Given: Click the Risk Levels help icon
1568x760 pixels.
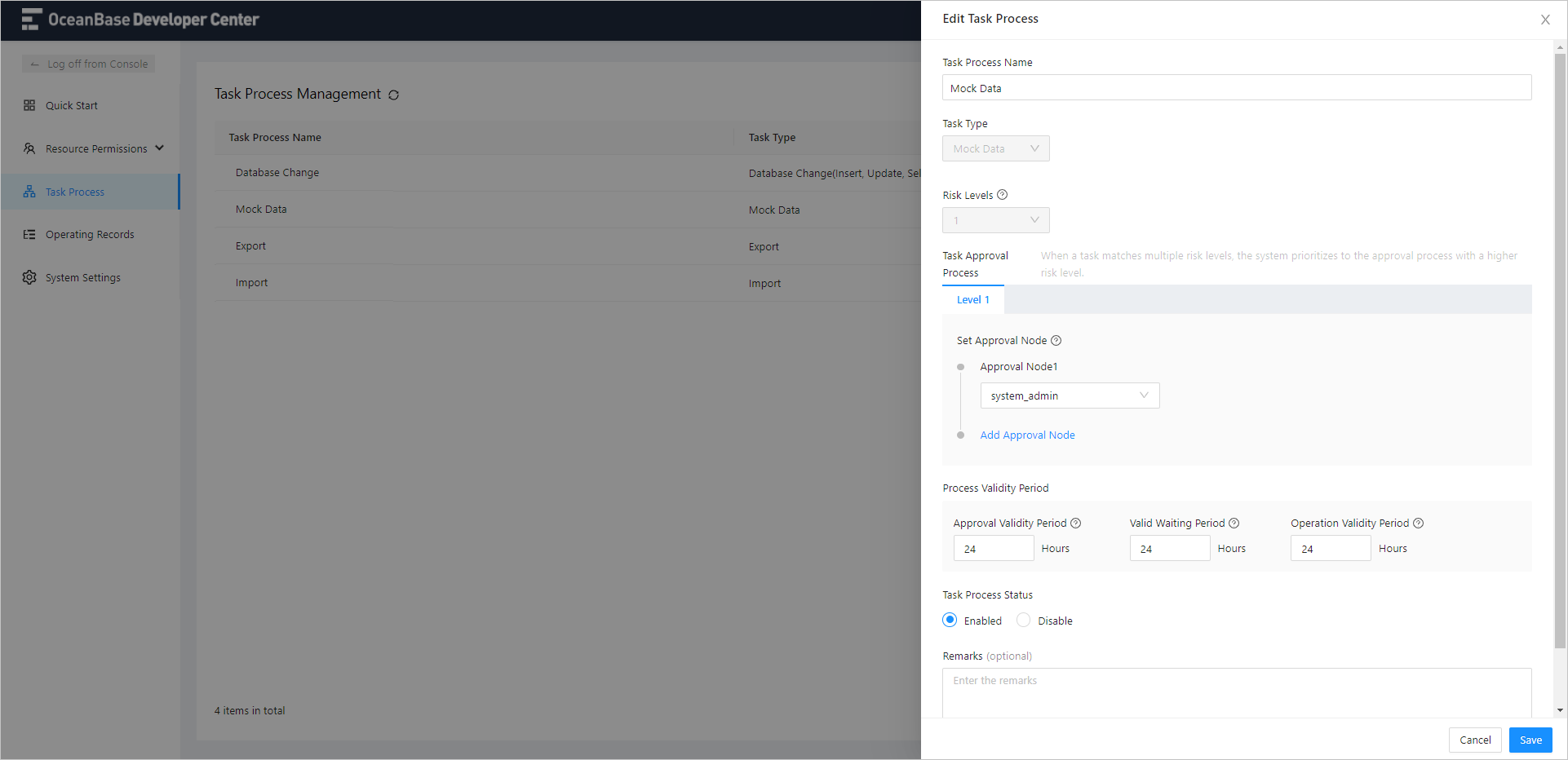Looking at the screenshot, I should pos(1003,195).
